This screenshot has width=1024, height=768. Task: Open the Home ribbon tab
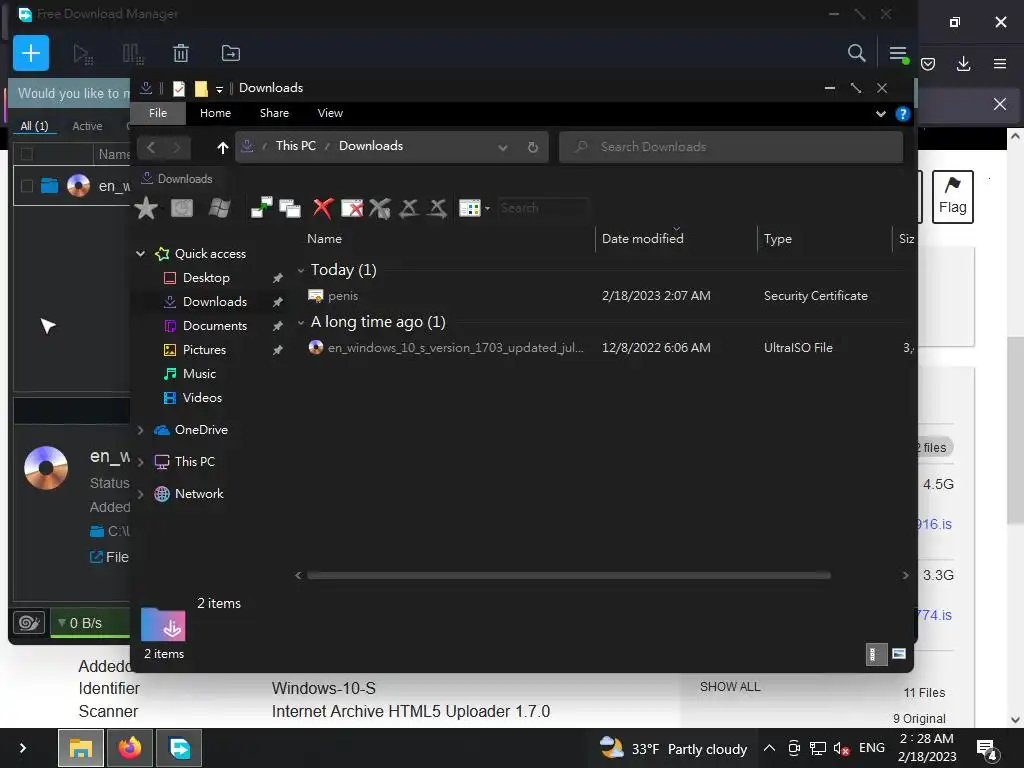coord(216,113)
